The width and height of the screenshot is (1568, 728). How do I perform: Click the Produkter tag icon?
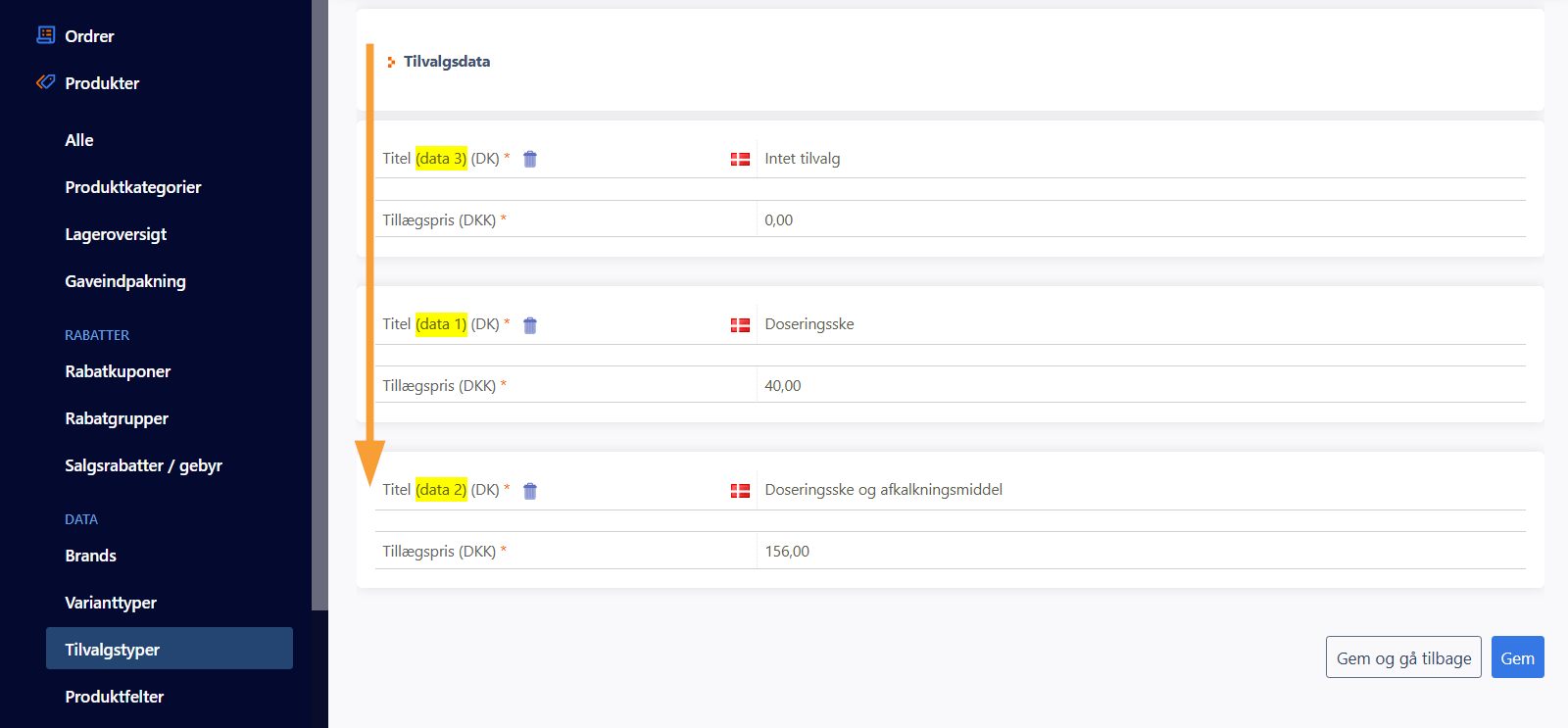(x=45, y=82)
